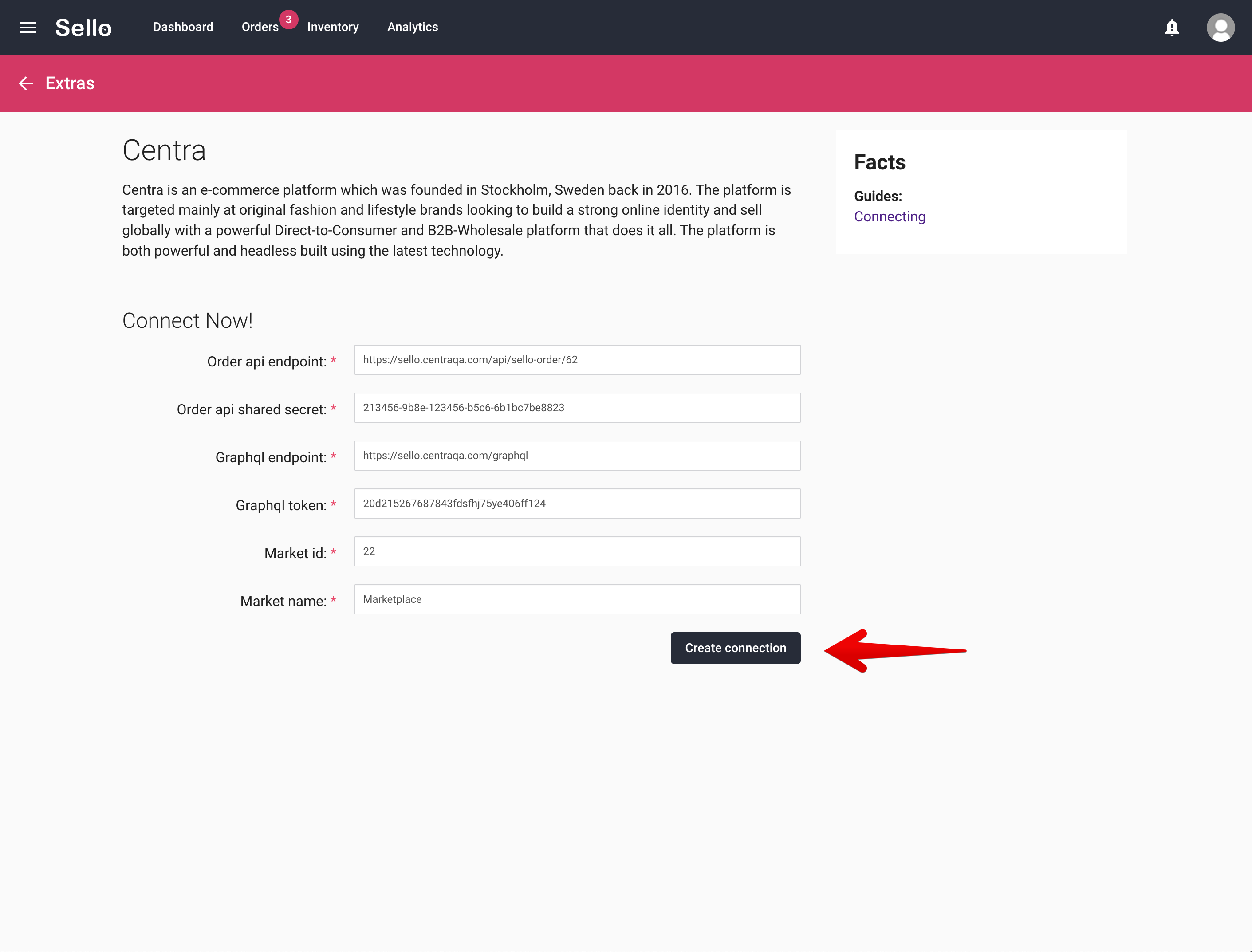
Task: Click the Facts panel heading
Action: pyautogui.click(x=880, y=163)
